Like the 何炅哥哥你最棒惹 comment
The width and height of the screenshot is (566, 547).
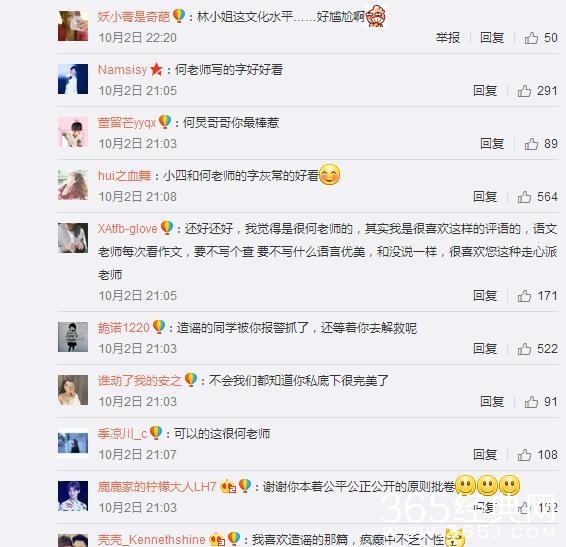coord(531,144)
